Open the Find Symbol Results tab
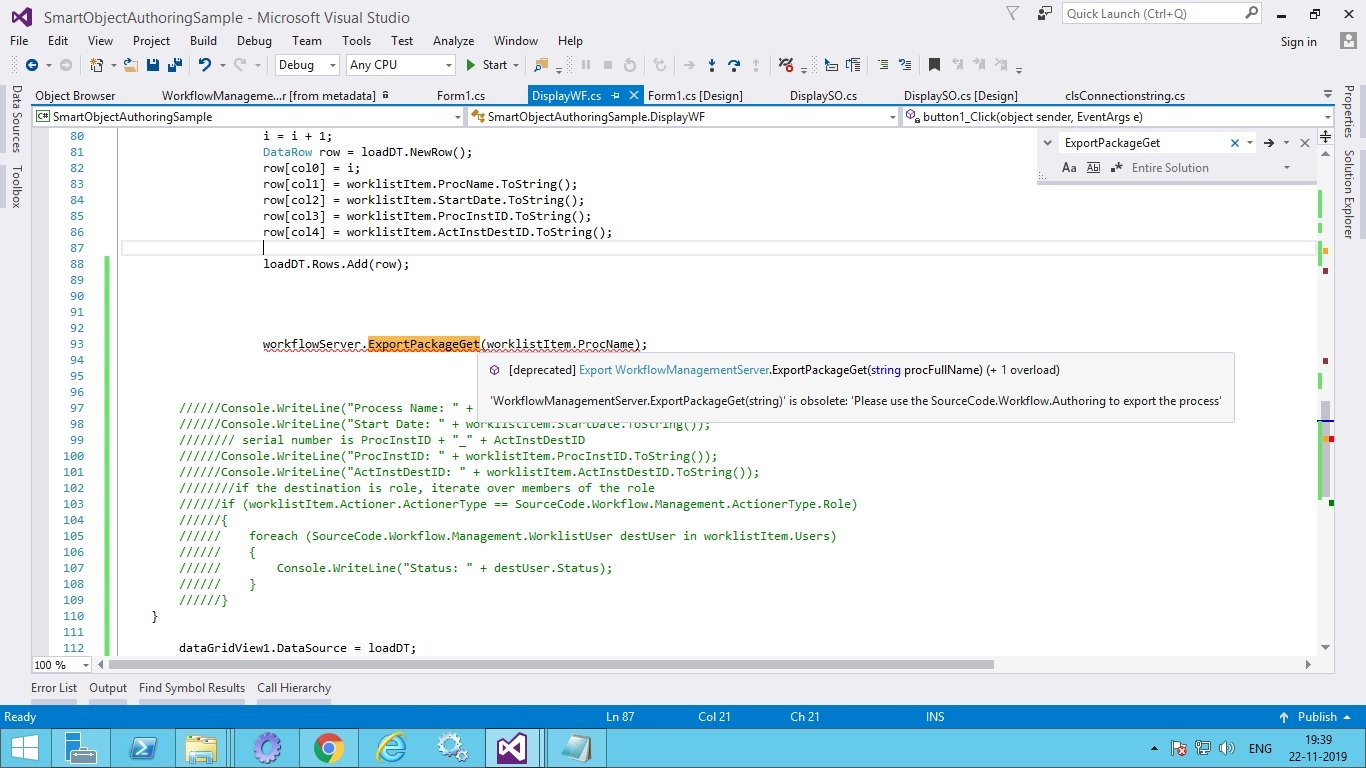1366x768 pixels. [192, 688]
